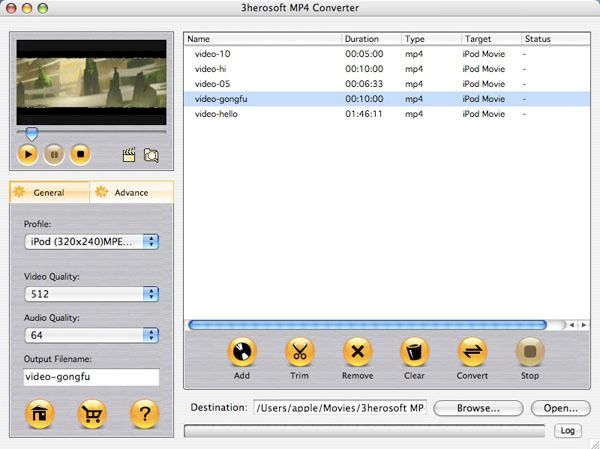Click the 01:46:11 duration cell
The height and width of the screenshot is (449, 600).
364,114
